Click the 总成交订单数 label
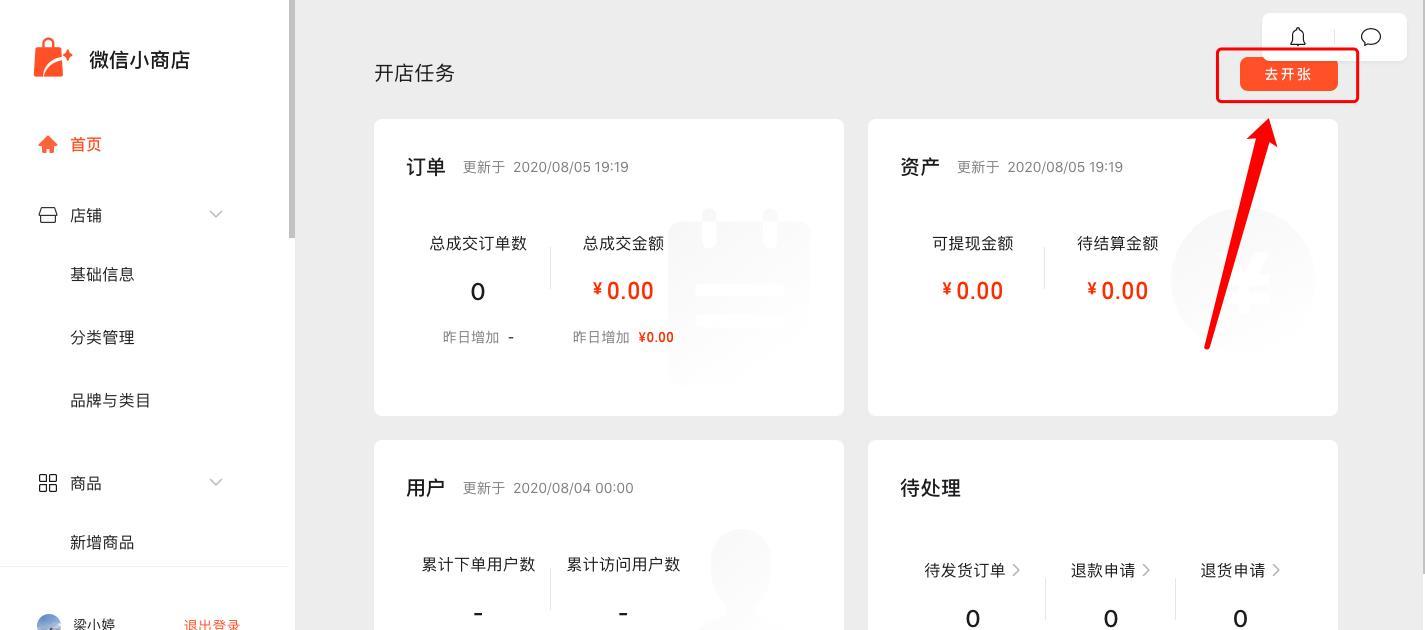1425x630 pixels. coord(478,243)
